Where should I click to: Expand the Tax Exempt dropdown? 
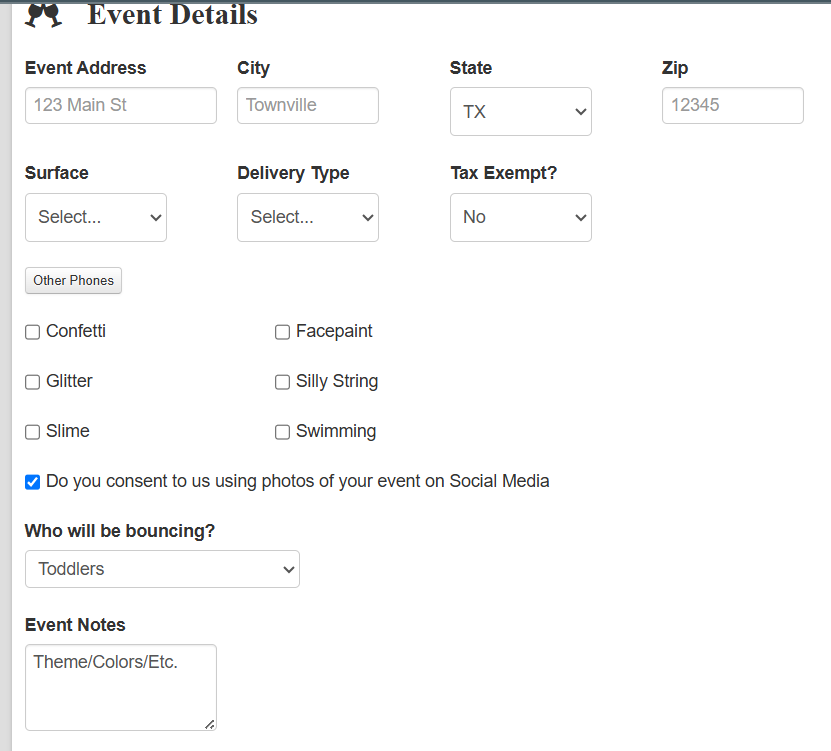(520, 217)
